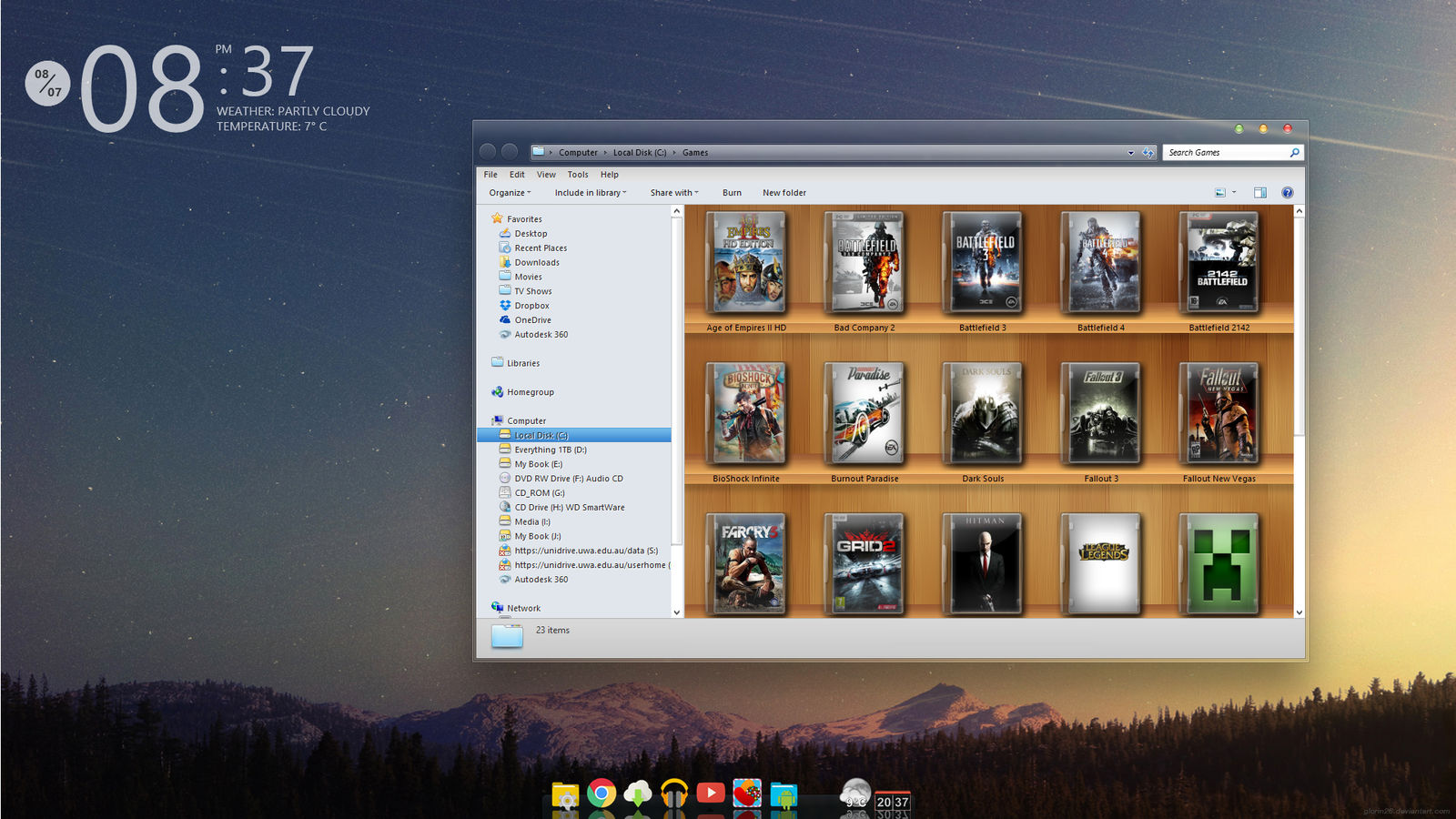Select the Battlefield 4 game case

(x=1101, y=263)
